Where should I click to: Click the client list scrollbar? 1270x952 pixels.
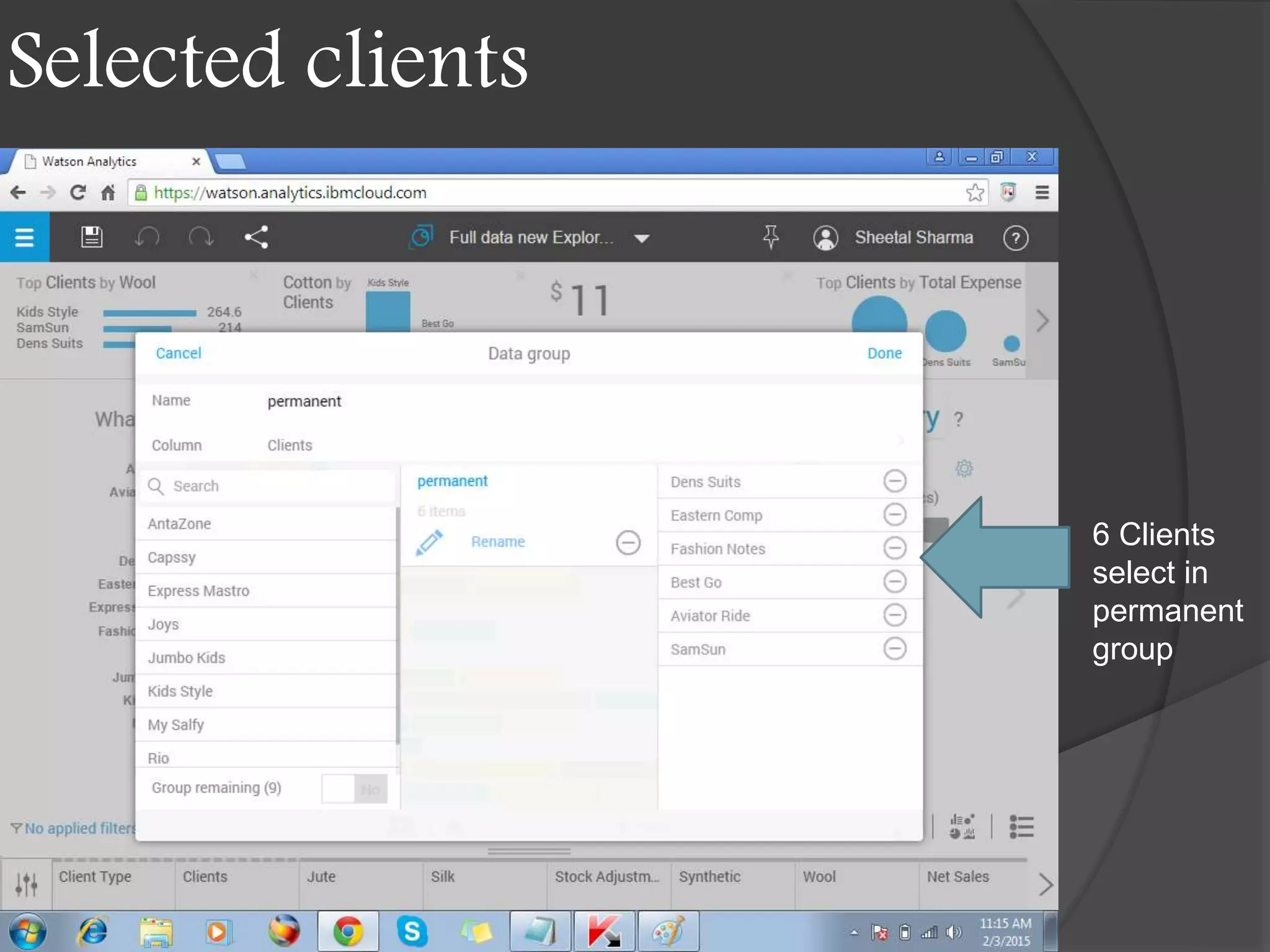click(x=397, y=625)
